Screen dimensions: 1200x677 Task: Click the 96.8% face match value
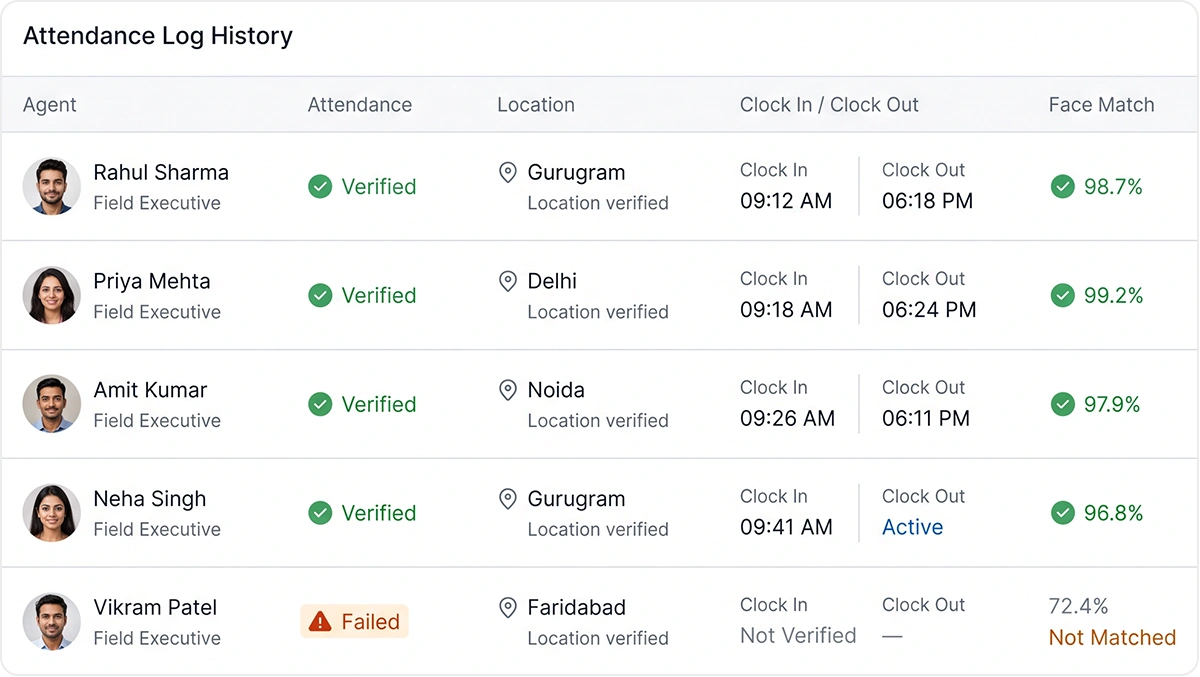1113,513
